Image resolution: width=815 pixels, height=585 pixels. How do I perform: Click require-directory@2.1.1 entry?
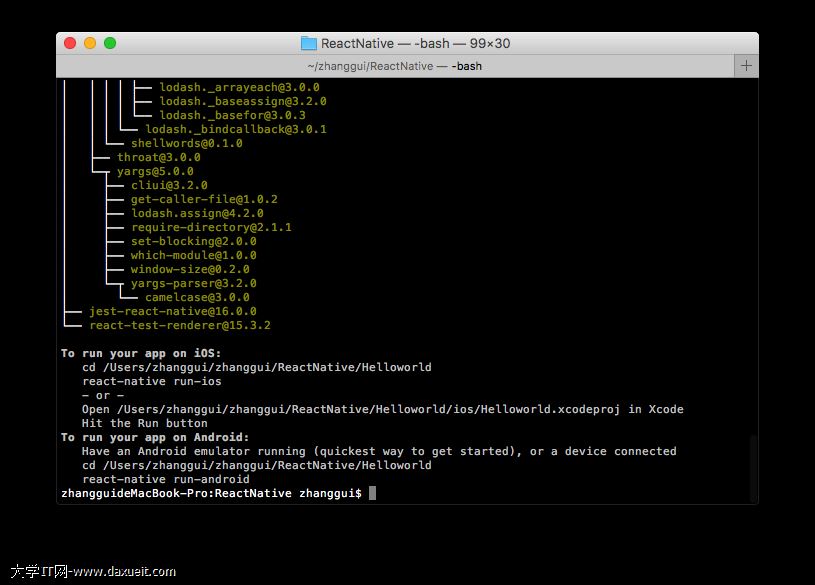(x=211, y=228)
